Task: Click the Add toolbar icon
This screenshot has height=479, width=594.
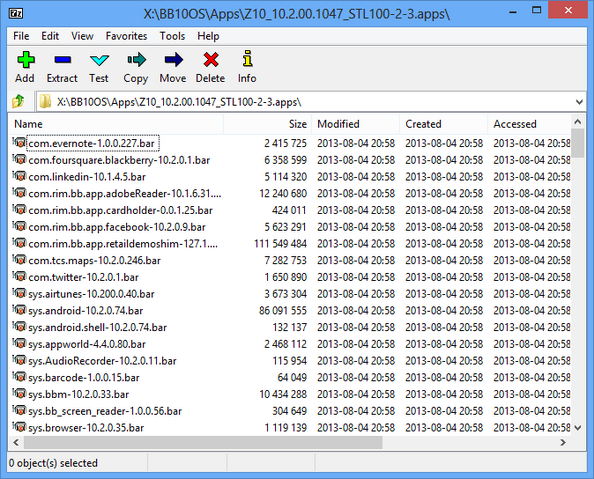Action: click(x=25, y=59)
